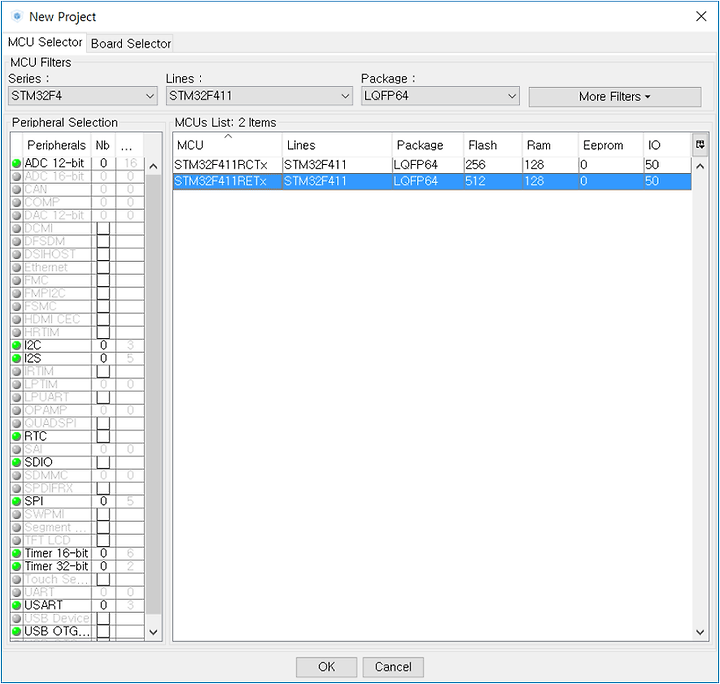Click the USART Nb value field

tap(103, 605)
